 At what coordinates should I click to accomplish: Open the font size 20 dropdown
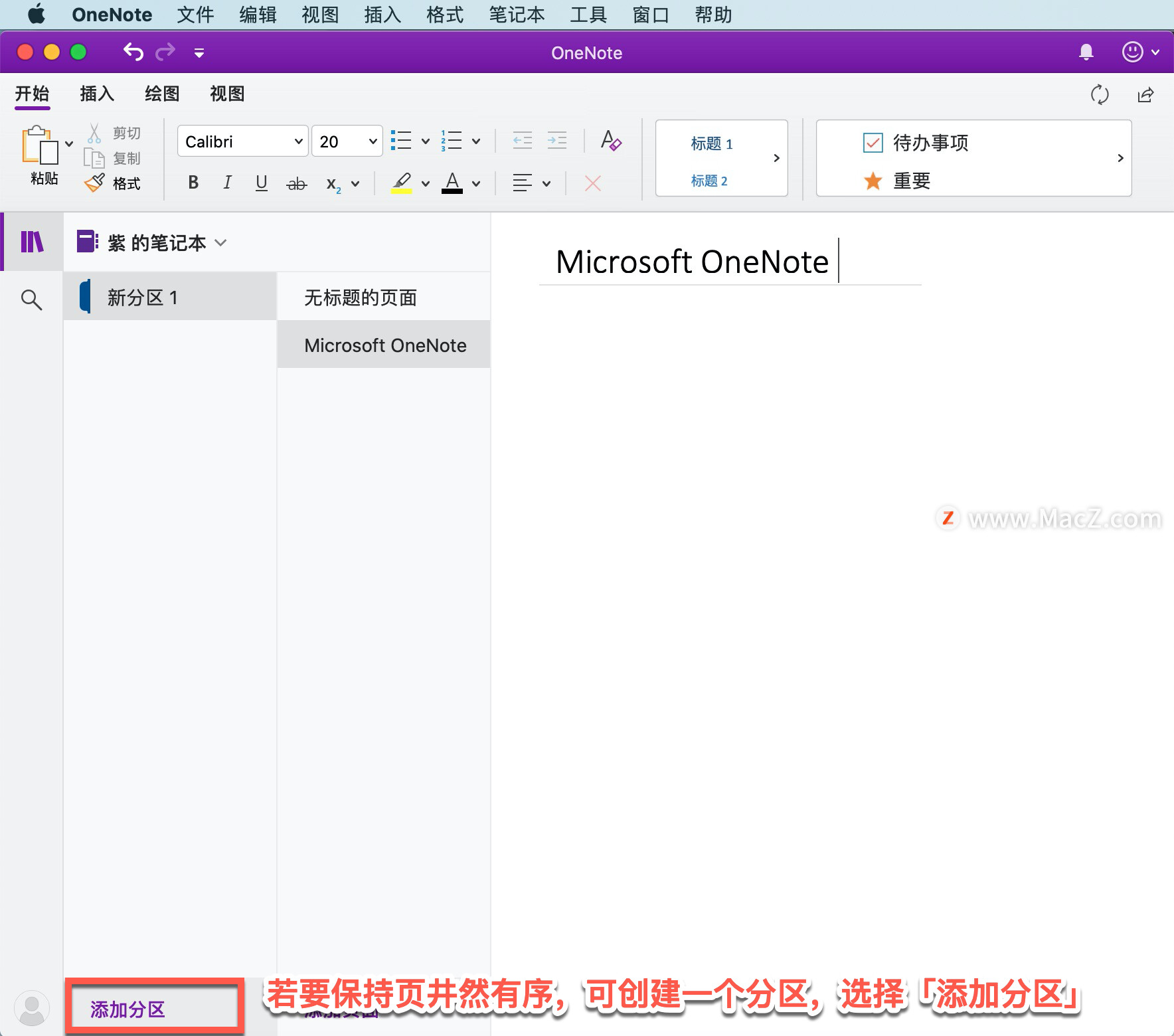pyautogui.click(x=347, y=141)
